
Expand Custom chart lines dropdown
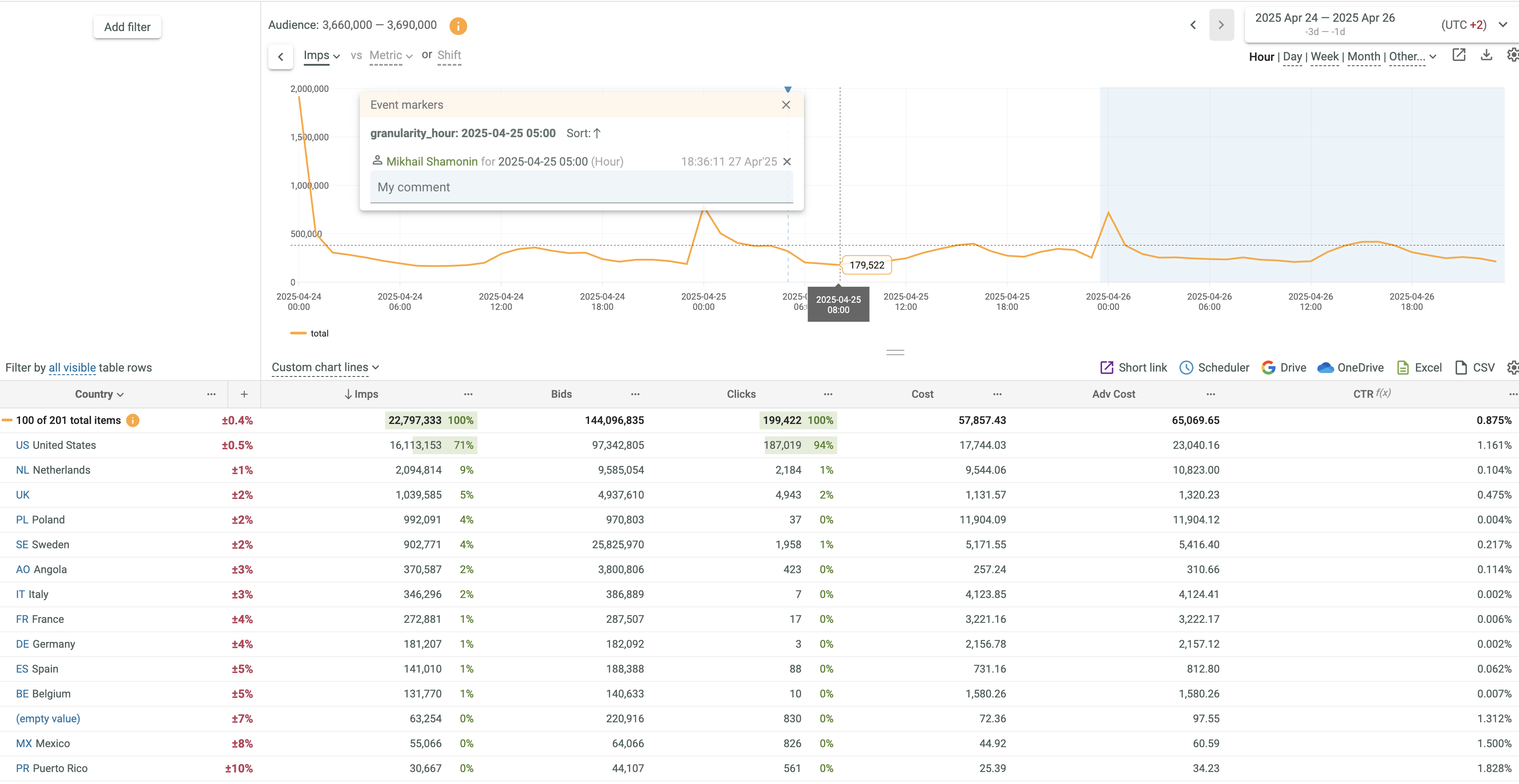[325, 367]
